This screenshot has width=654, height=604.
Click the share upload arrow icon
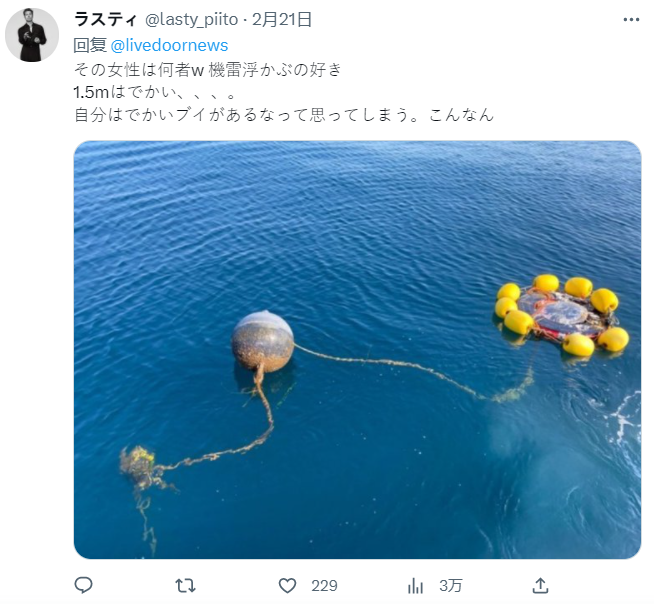click(540, 585)
